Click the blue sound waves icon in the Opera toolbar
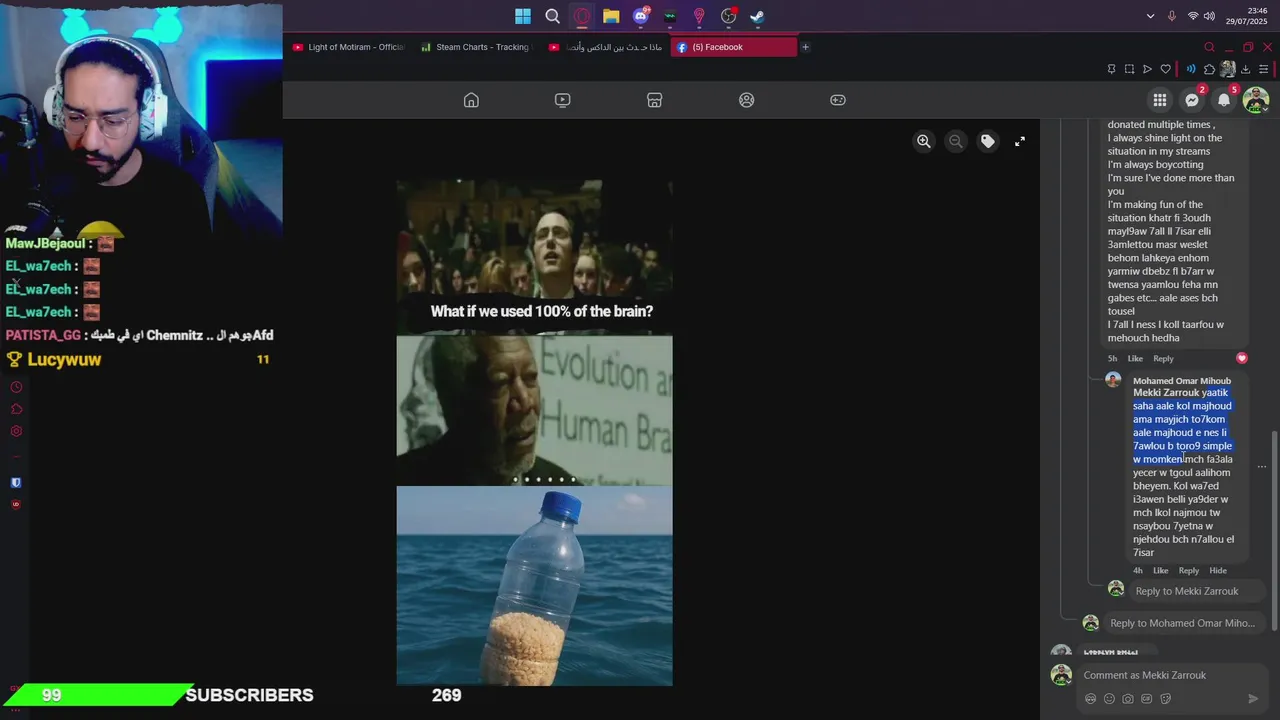 pos(1190,69)
